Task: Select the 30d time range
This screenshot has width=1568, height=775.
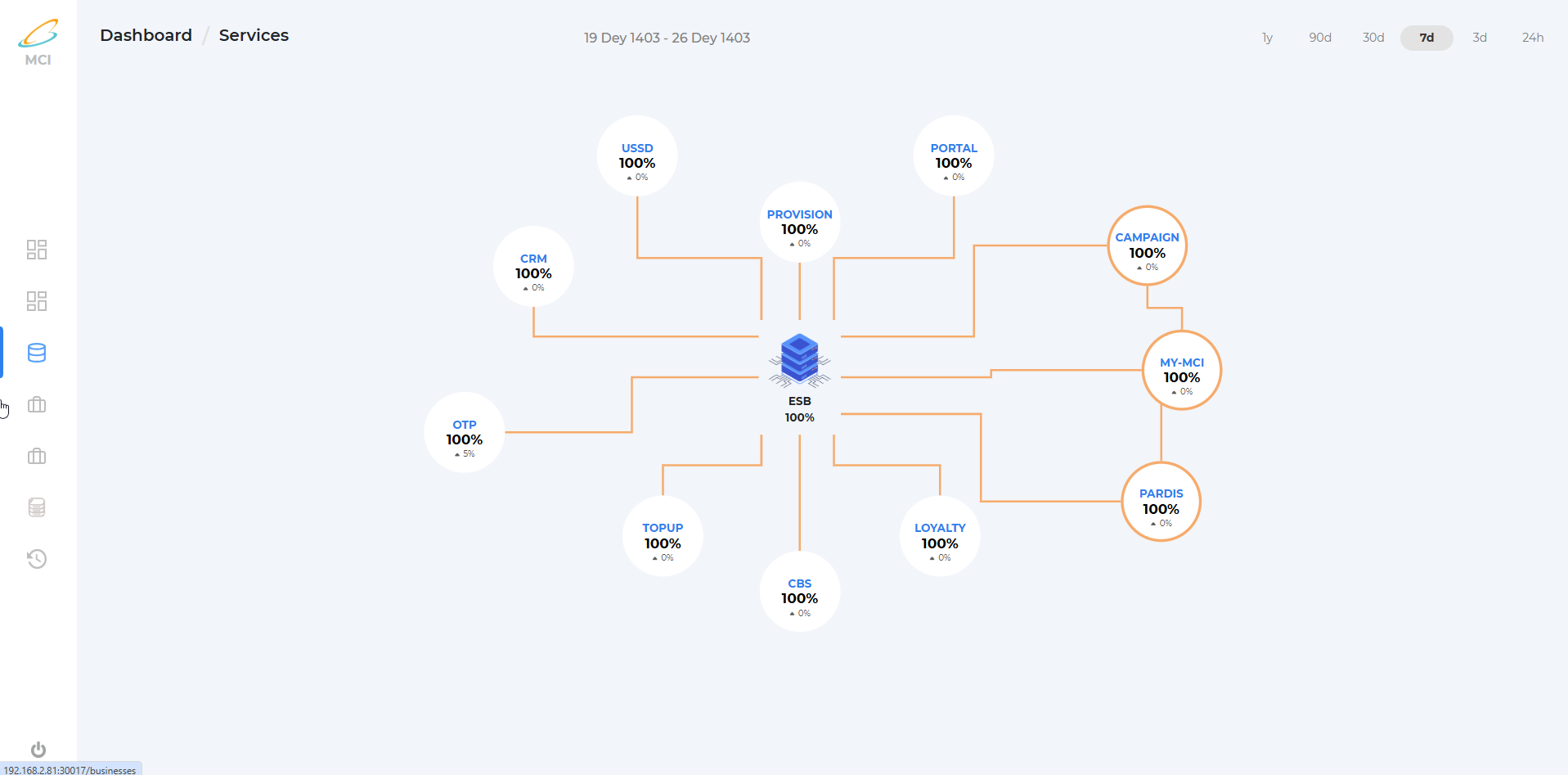Action: click(x=1373, y=38)
